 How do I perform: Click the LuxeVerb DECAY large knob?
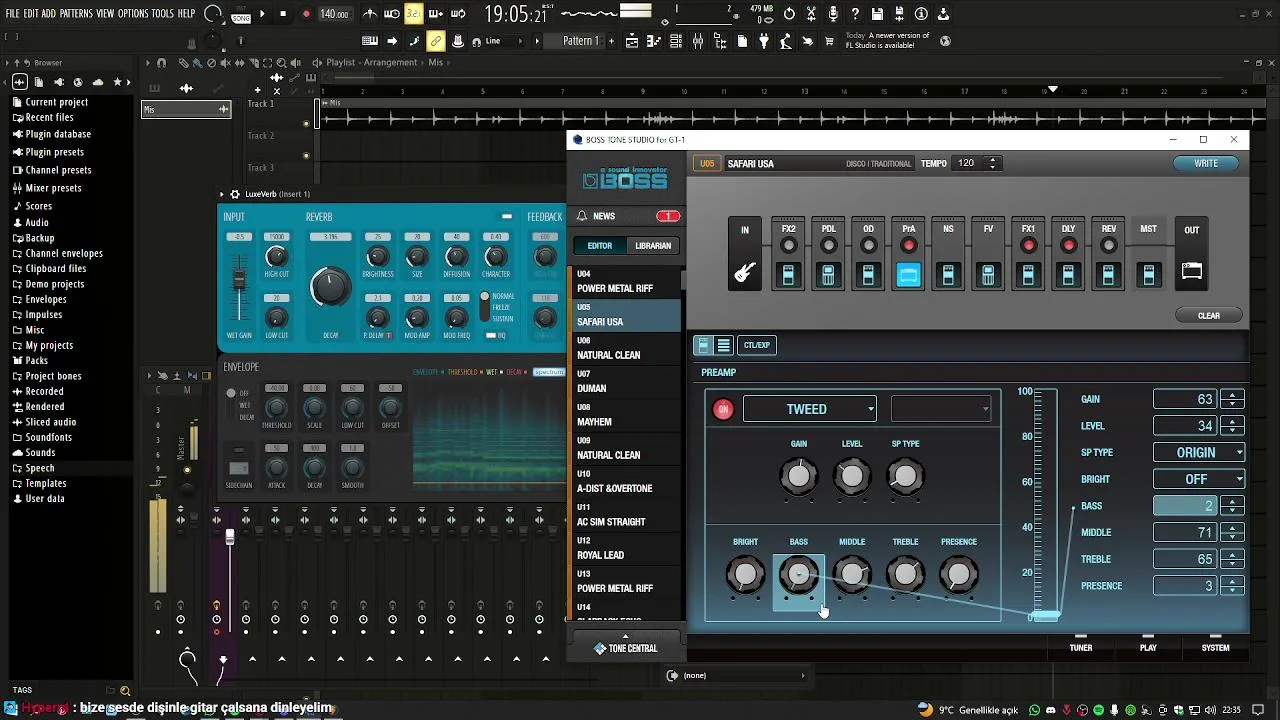330,288
